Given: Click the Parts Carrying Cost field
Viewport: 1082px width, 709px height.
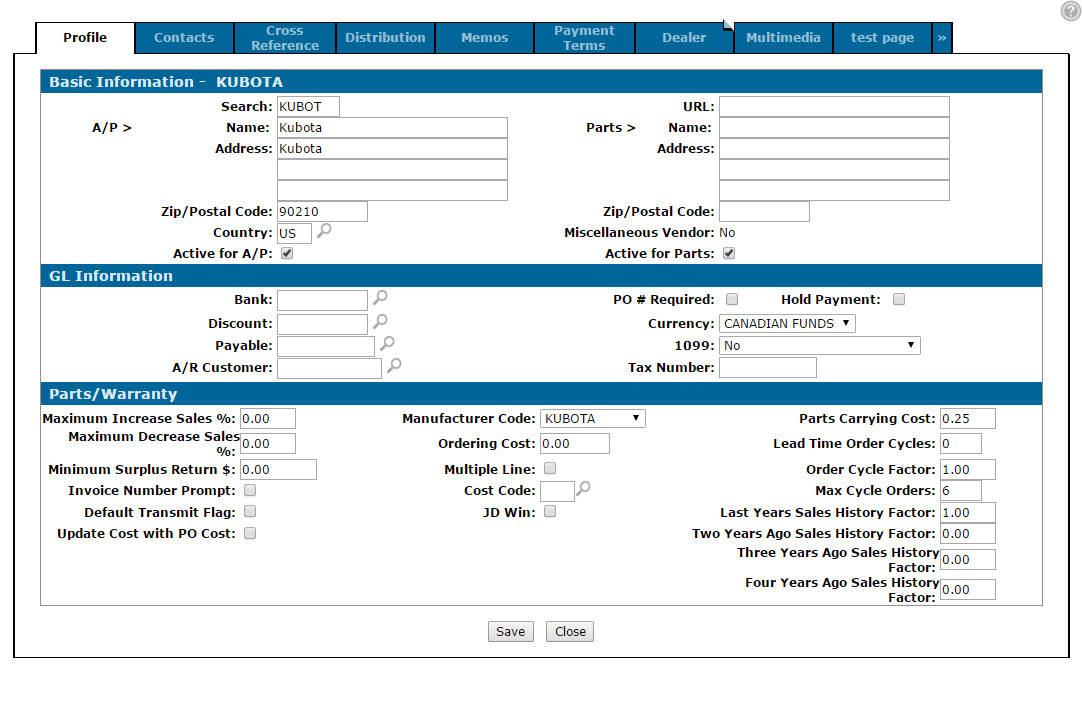Looking at the screenshot, I should coord(967,418).
